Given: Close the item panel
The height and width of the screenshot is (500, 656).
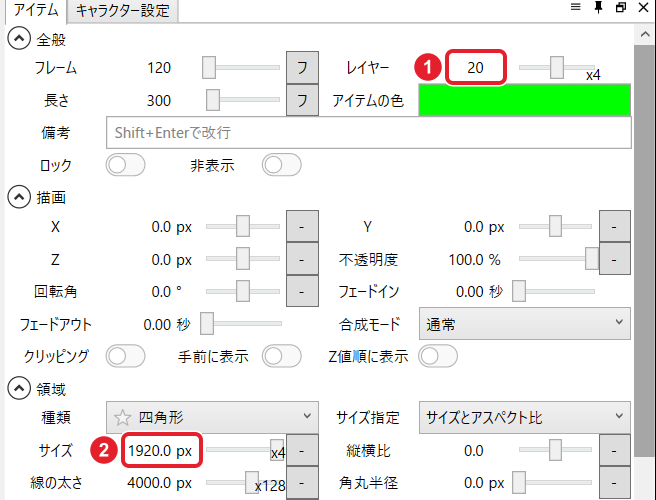Looking at the screenshot, I should 643,7.
